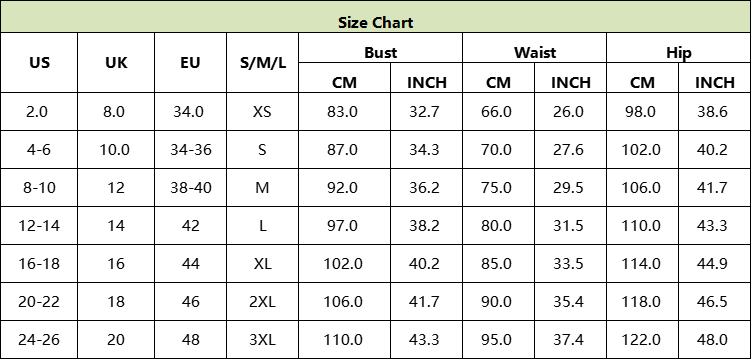Screen dimensions: 752x360
Task: Select the US column header
Action: [x=39, y=62]
